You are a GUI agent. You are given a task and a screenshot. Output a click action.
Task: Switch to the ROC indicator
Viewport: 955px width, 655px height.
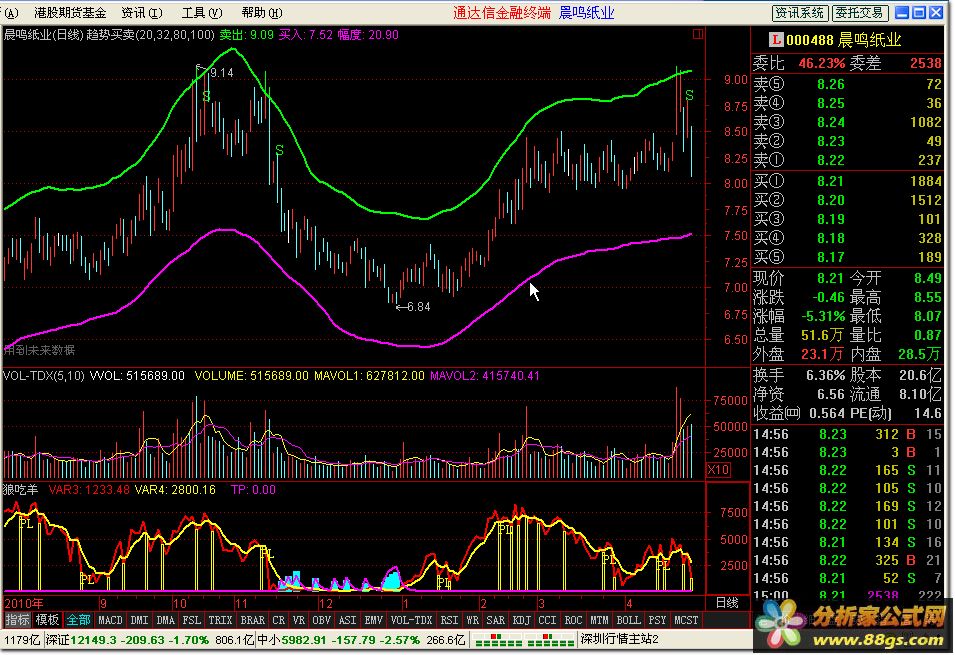point(573,620)
